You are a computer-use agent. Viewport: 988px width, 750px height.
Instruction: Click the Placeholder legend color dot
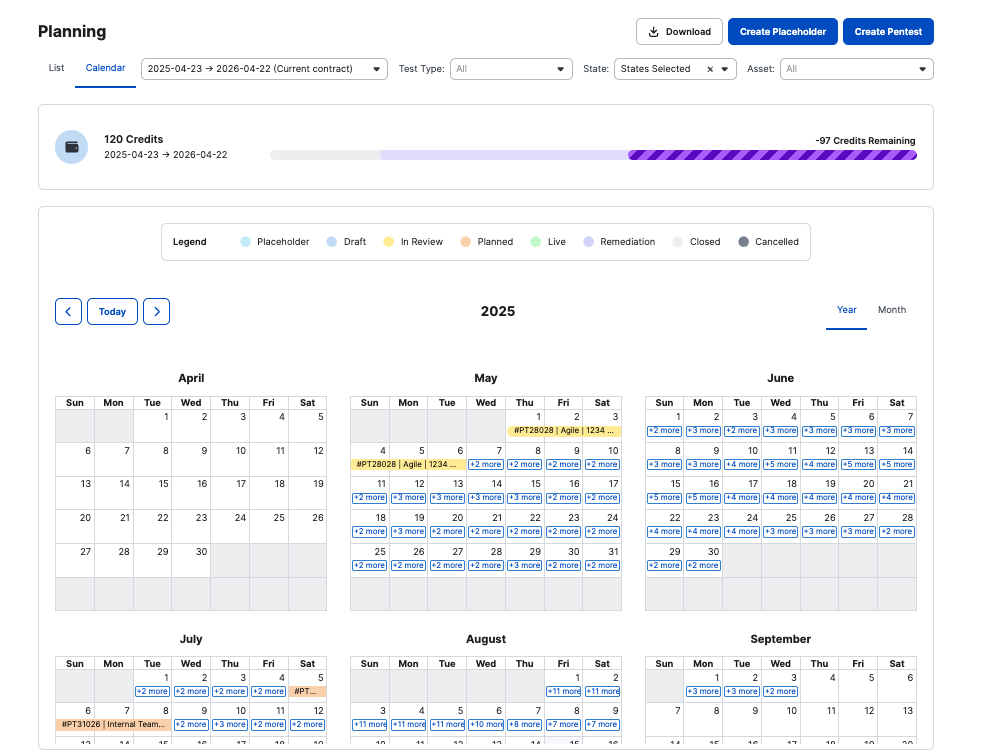pos(246,242)
